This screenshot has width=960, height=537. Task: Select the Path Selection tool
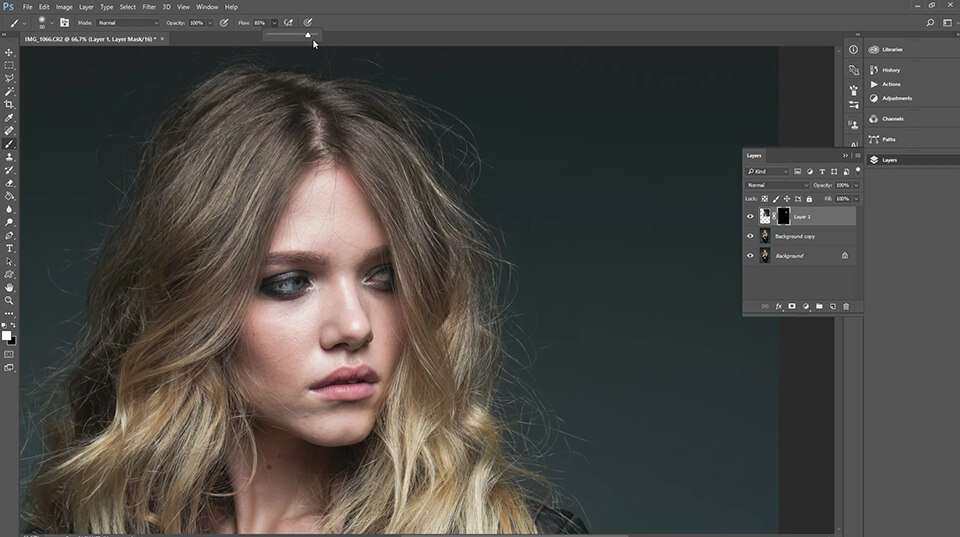[9, 261]
